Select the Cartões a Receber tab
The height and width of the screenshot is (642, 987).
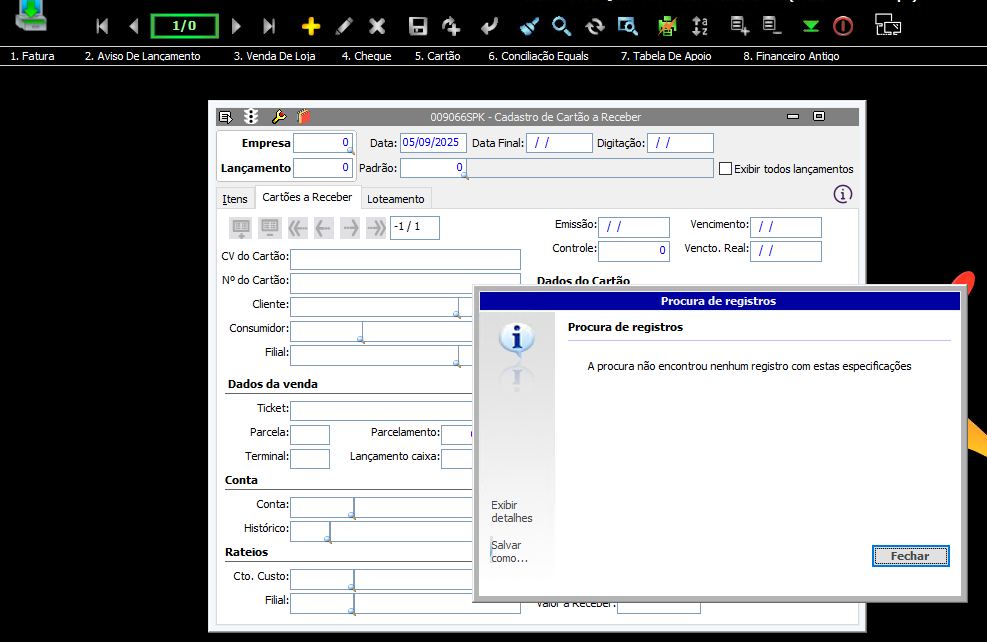[x=307, y=197]
